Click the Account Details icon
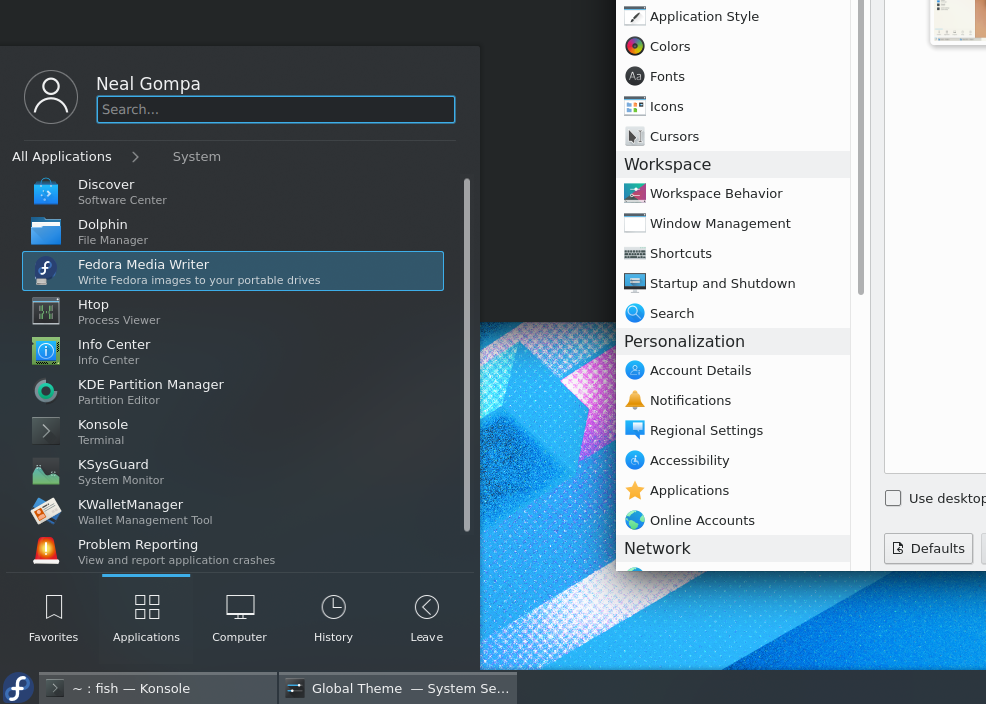 (x=634, y=370)
